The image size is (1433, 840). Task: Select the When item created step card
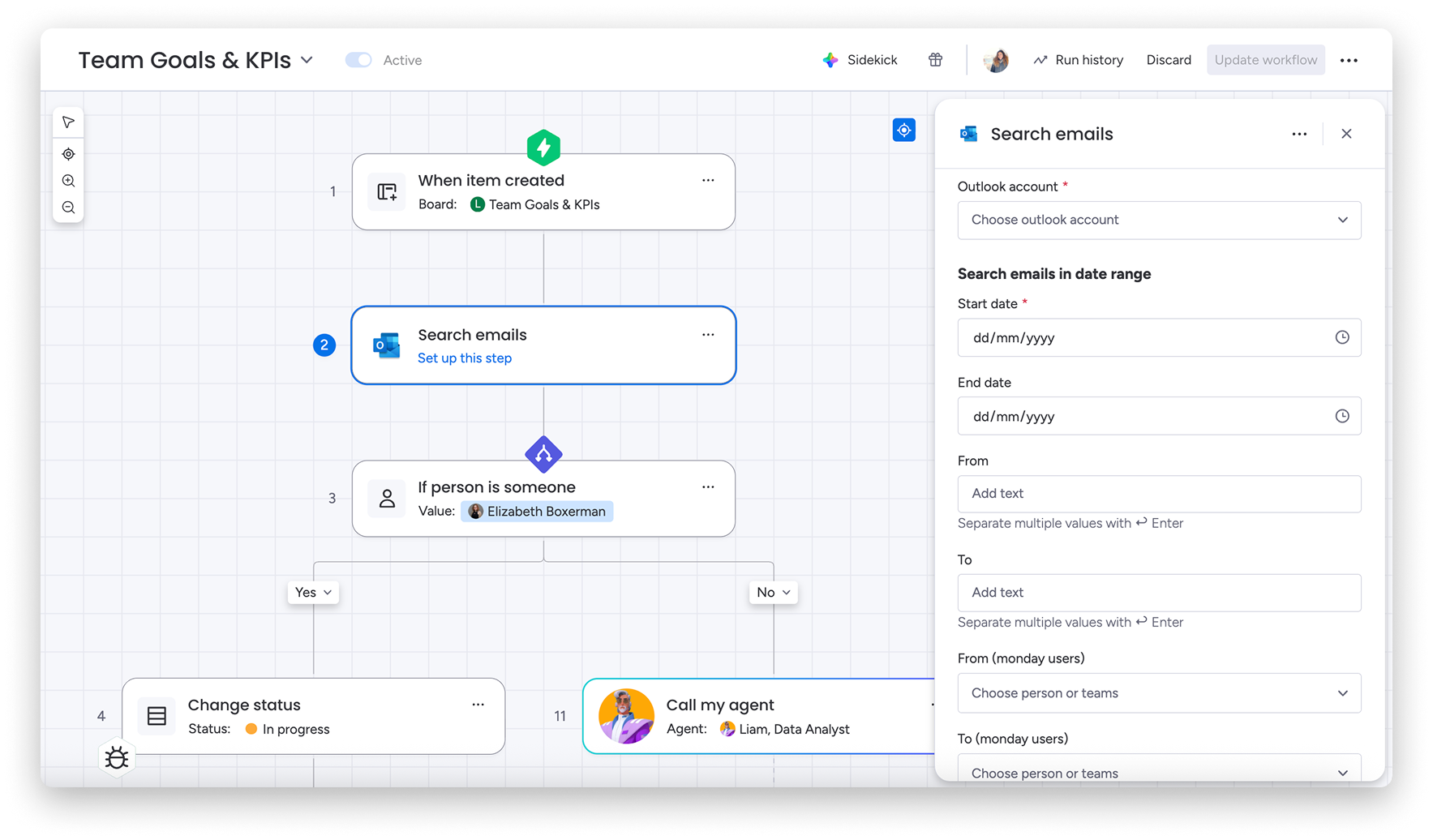pyautogui.click(x=543, y=192)
